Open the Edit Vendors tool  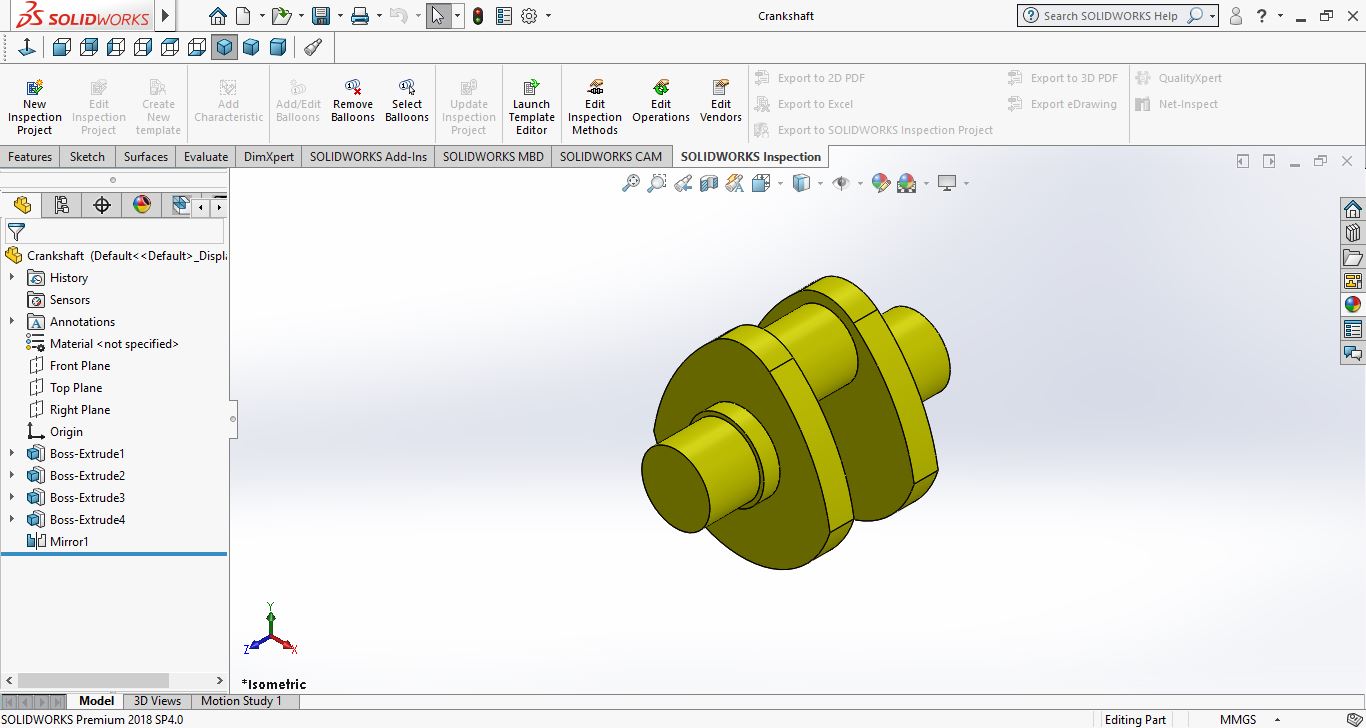click(x=720, y=103)
